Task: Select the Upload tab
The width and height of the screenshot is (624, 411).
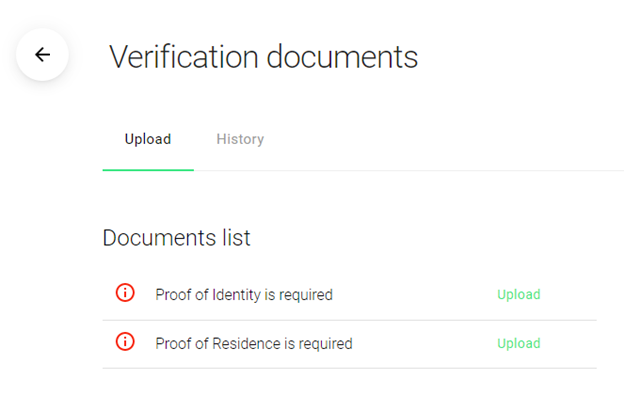Action: (148, 139)
